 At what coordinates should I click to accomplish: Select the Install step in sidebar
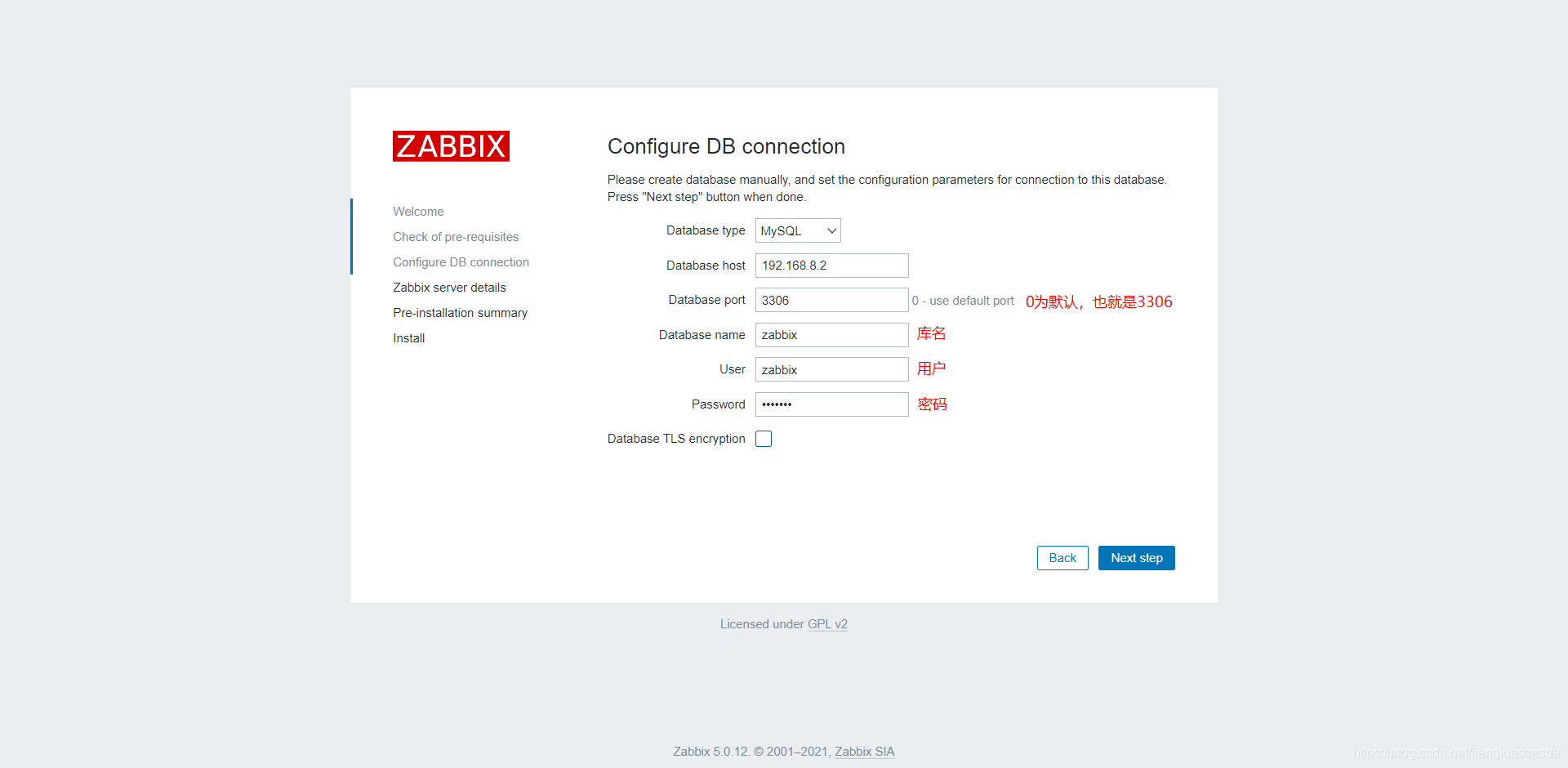click(x=408, y=338)
